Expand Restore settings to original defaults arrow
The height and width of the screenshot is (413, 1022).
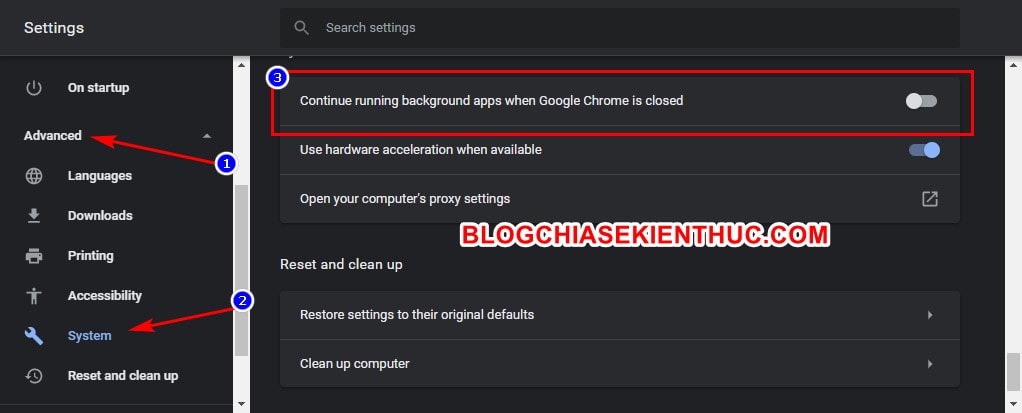(930, 315)
